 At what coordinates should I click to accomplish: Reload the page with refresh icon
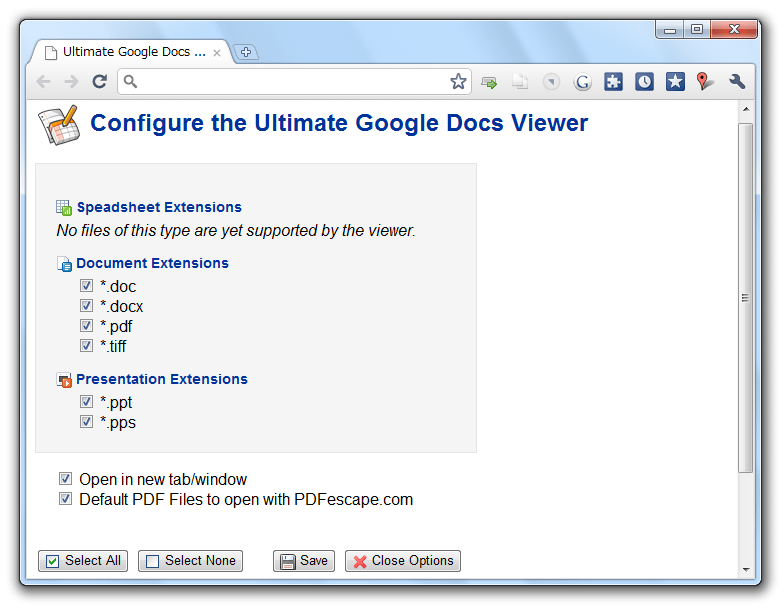100,82
